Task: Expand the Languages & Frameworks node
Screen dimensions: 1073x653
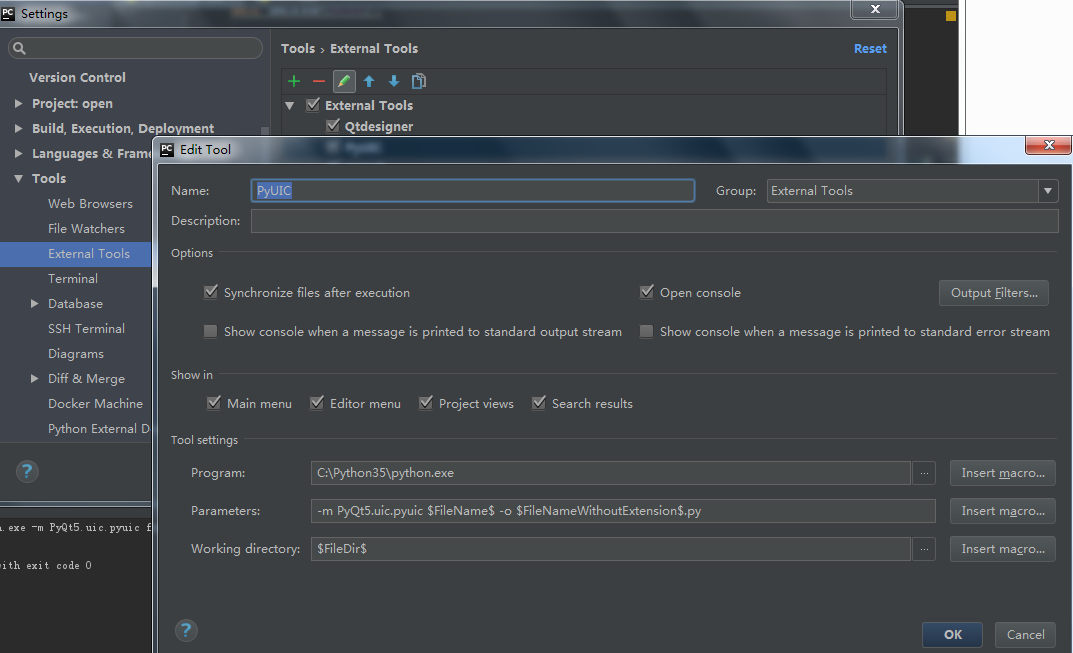Action: (18, 153)
